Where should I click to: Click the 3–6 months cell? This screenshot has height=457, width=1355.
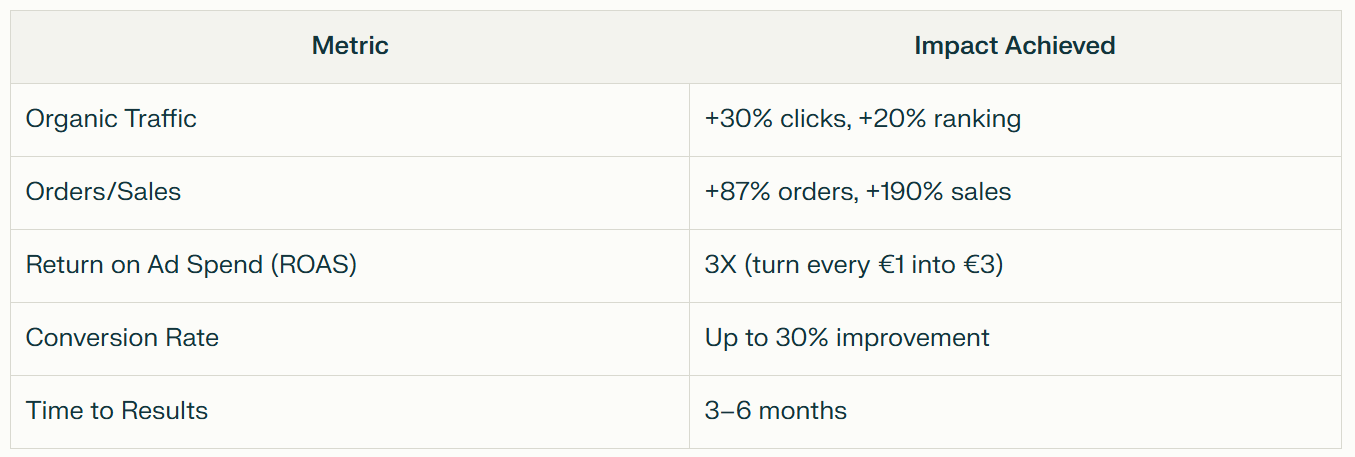[x=1015, y=412]
